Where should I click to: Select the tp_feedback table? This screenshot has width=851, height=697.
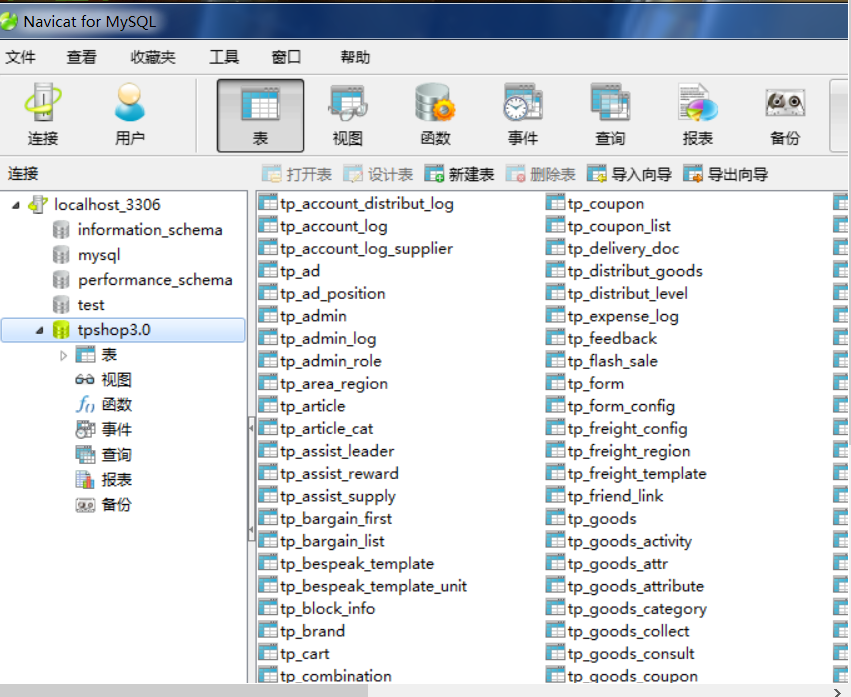pos(612,339)
